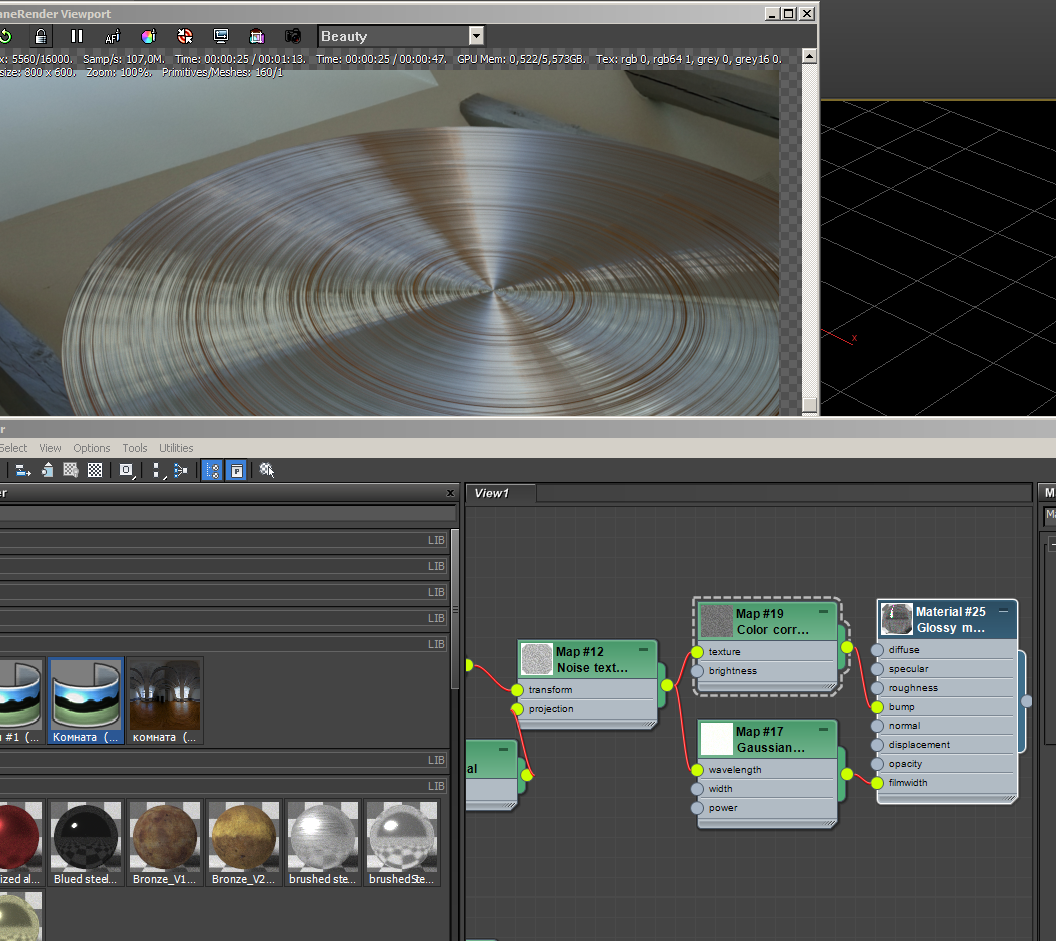The height and width of the screenshot is (941, 1056).
Task: Open the Options menu
Action: 92,448
